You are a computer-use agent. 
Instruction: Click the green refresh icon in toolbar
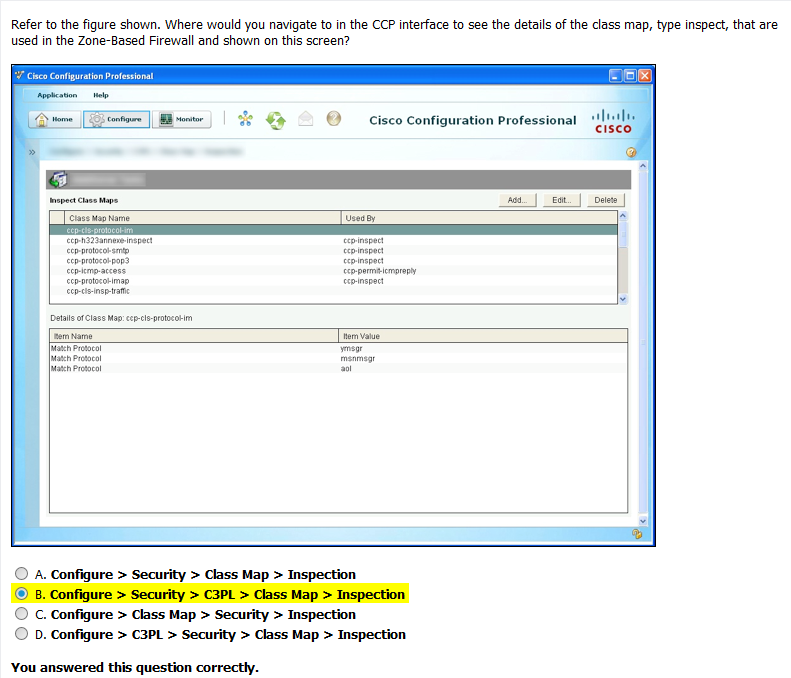(x=275, y=120)
